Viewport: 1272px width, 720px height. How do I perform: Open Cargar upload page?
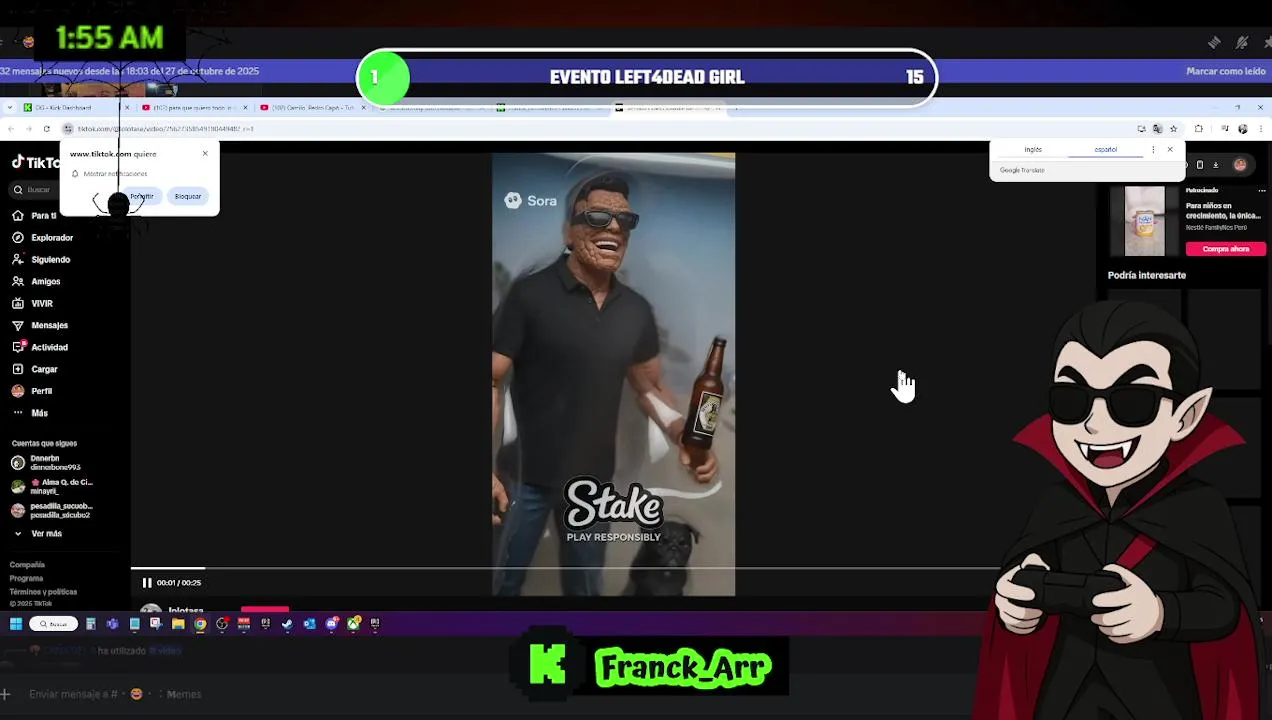pos(35,370)
